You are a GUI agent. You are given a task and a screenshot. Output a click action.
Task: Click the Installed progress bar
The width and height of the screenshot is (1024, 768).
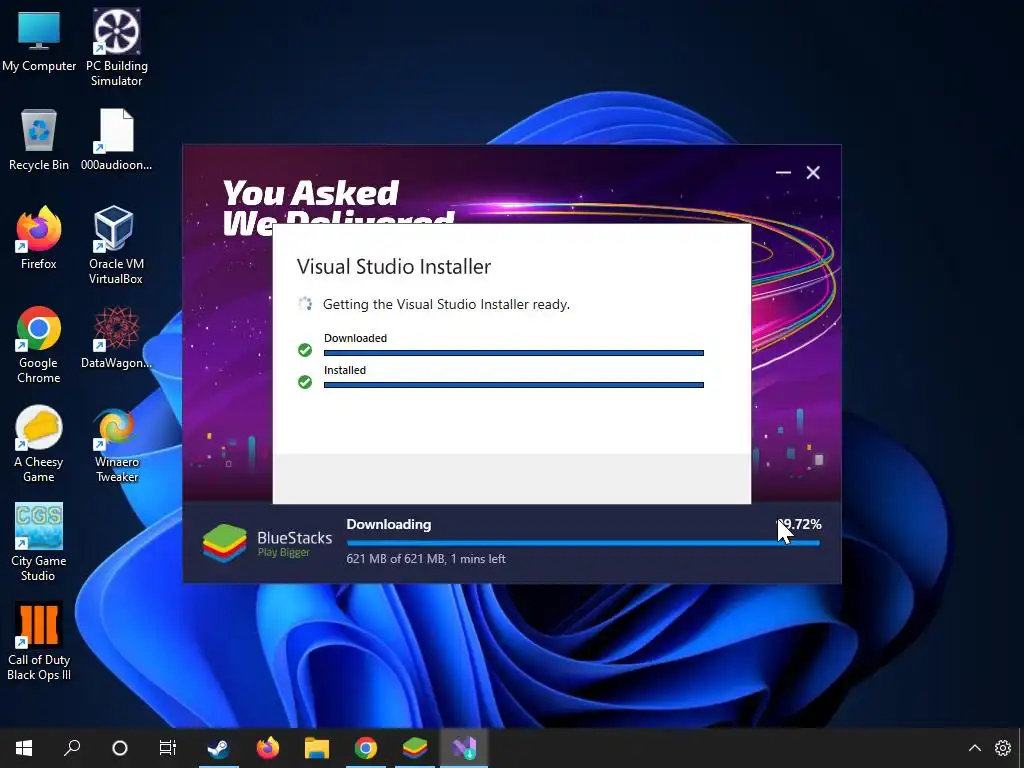(514, 385)
